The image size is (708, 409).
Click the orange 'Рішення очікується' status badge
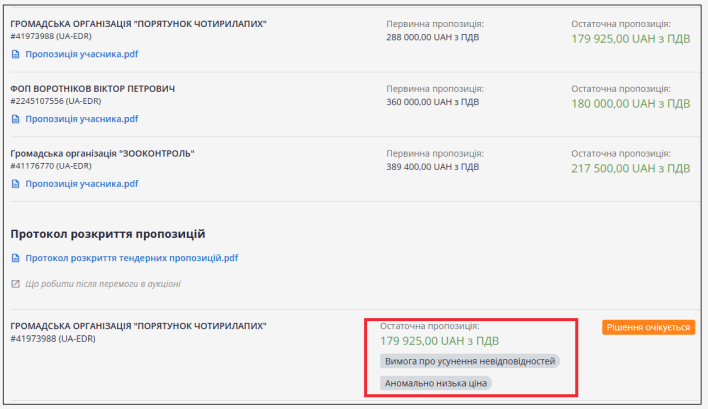tap(648, 327)
